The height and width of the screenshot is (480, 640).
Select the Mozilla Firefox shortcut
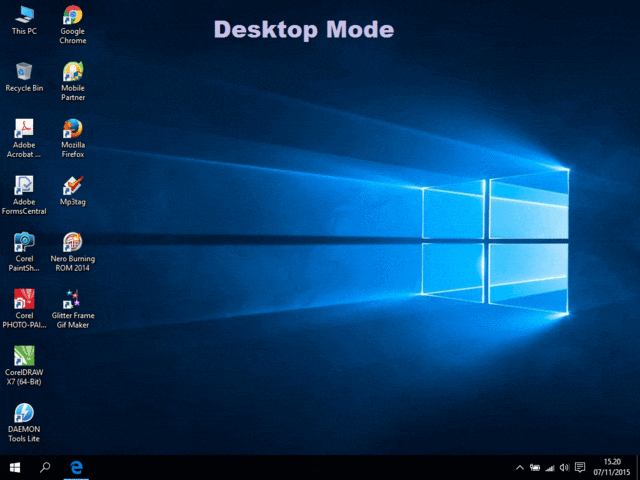tap(73, 138)
